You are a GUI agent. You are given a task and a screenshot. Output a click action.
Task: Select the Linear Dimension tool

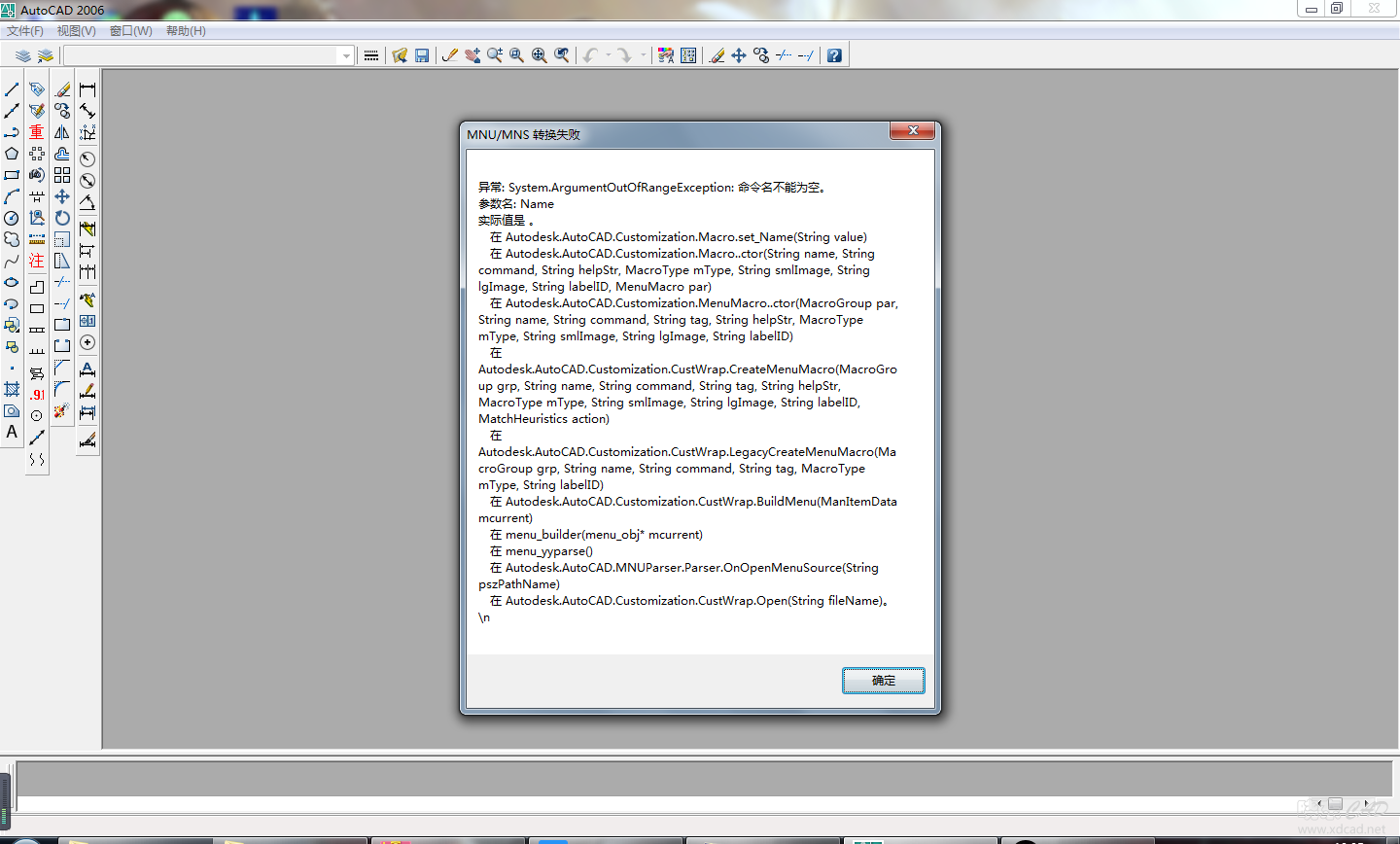point(87,89)
